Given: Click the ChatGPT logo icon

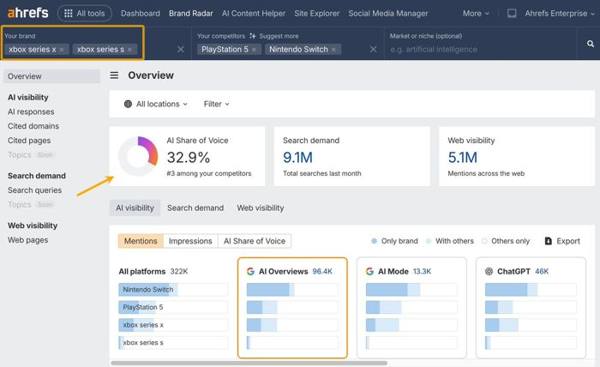Looking at the screenshot, I should point(489,271).
